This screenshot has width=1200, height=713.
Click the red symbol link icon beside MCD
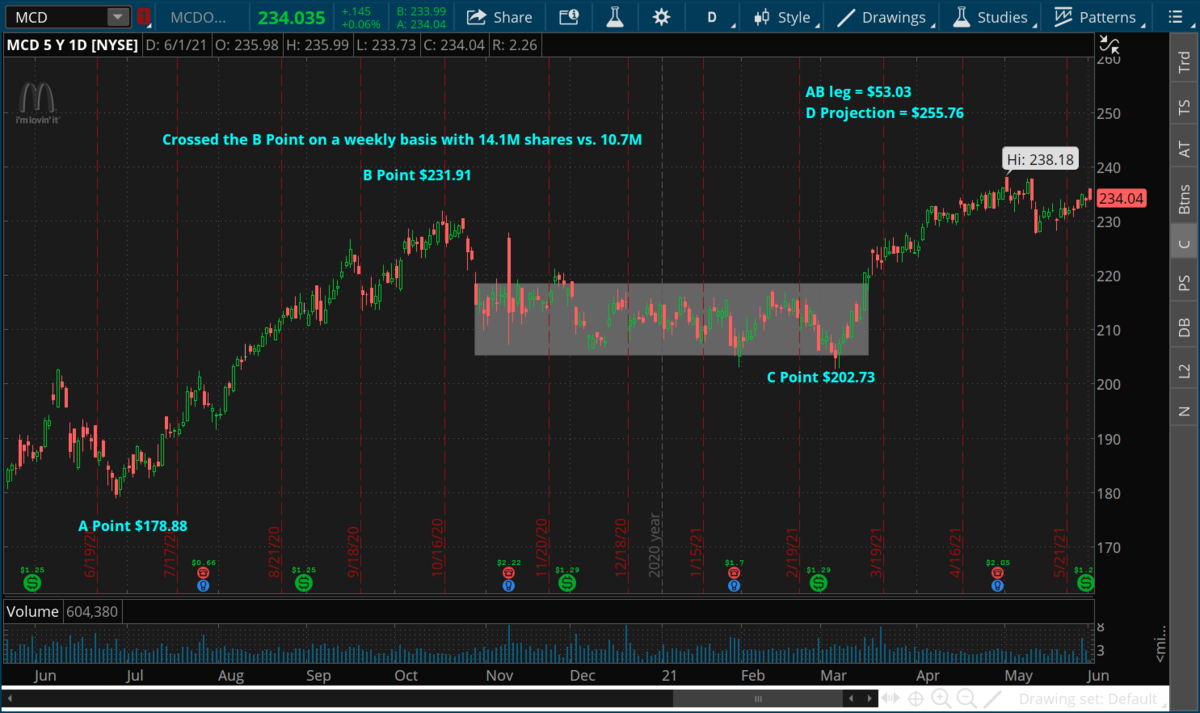tap(144, 17)
